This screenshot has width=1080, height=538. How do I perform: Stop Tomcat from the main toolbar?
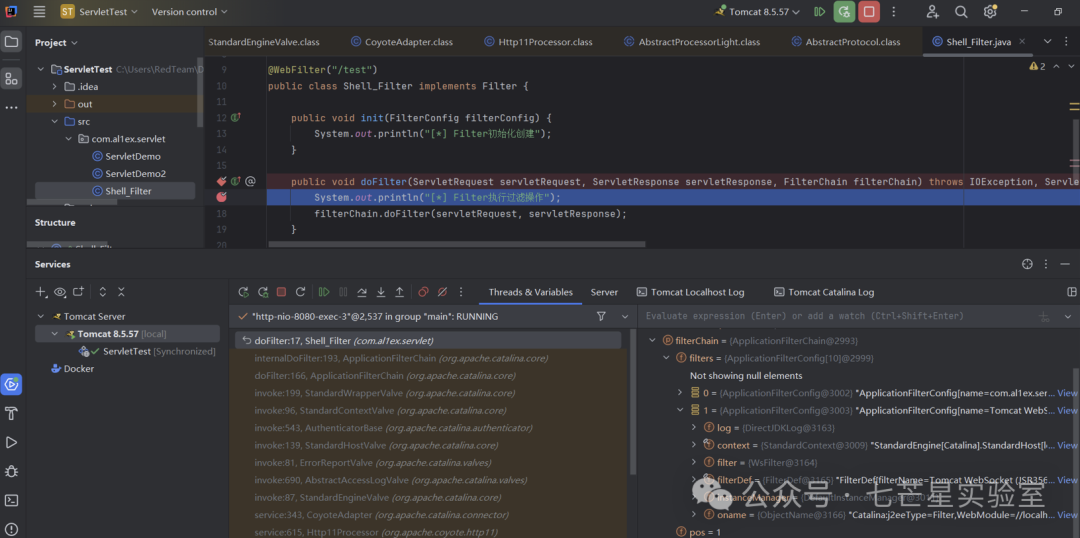click(x=869, y=12)
